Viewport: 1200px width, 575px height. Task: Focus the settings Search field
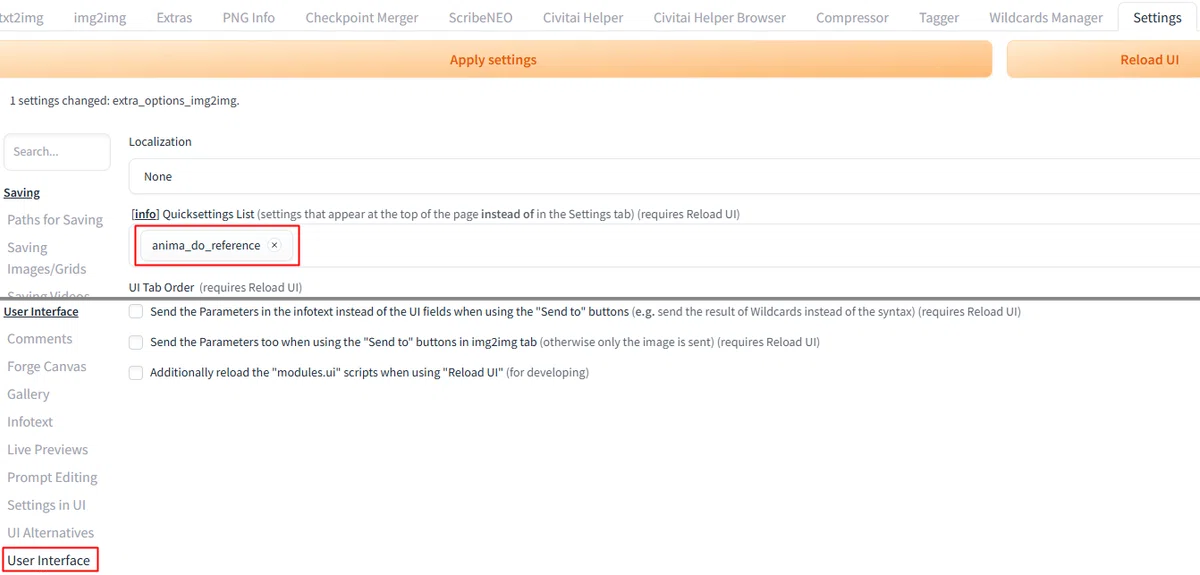57,152
